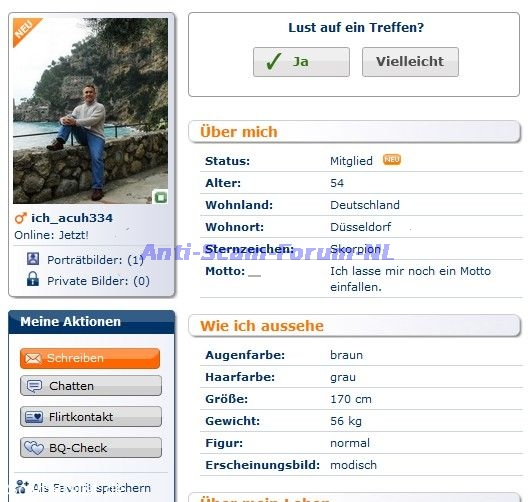Click the NEU badge next to Mitglied
The height and width of the screenshot is (502, 529).
(392, 160)
